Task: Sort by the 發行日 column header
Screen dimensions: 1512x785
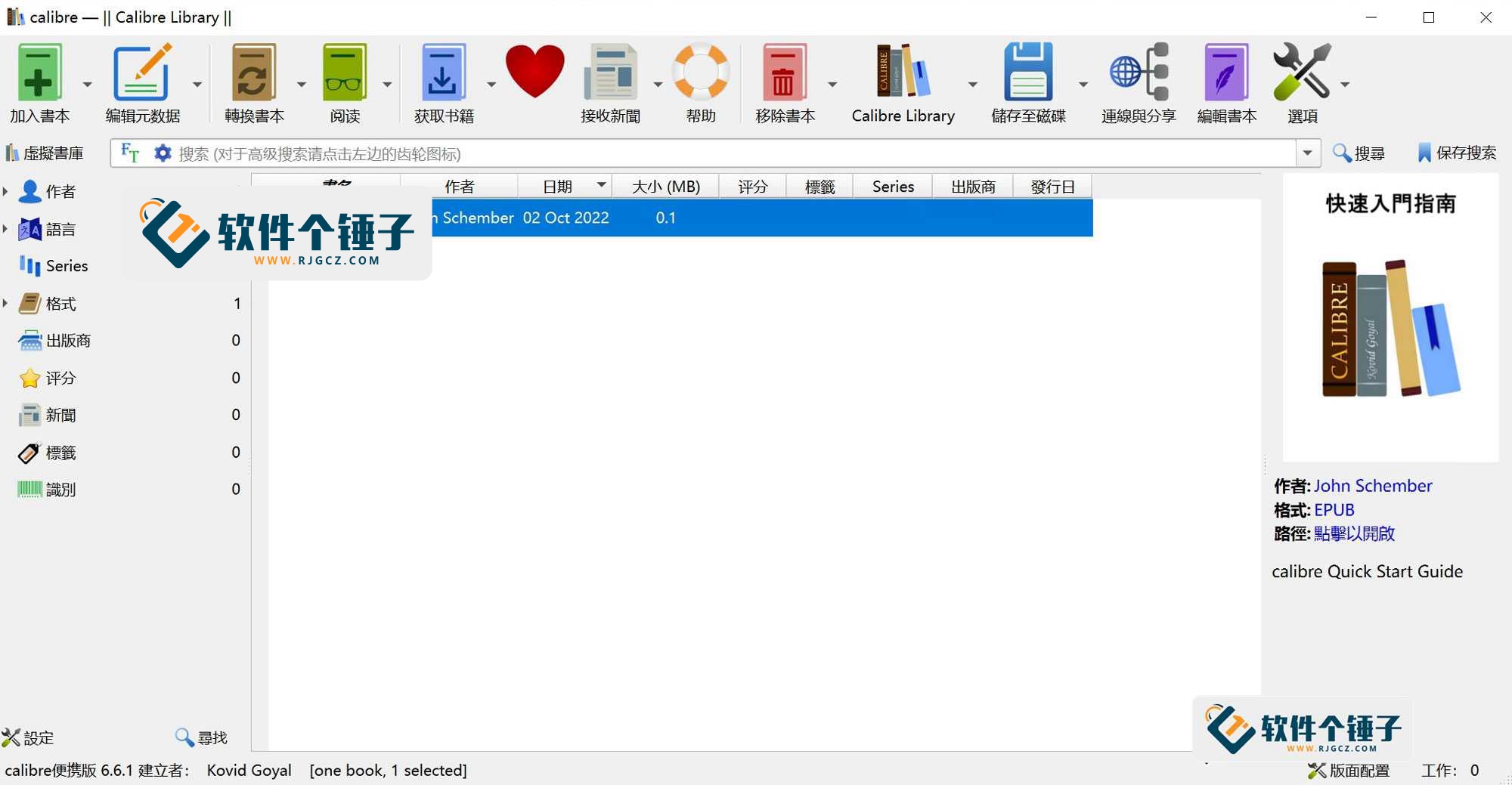Action: click(x=1052, y=187)
